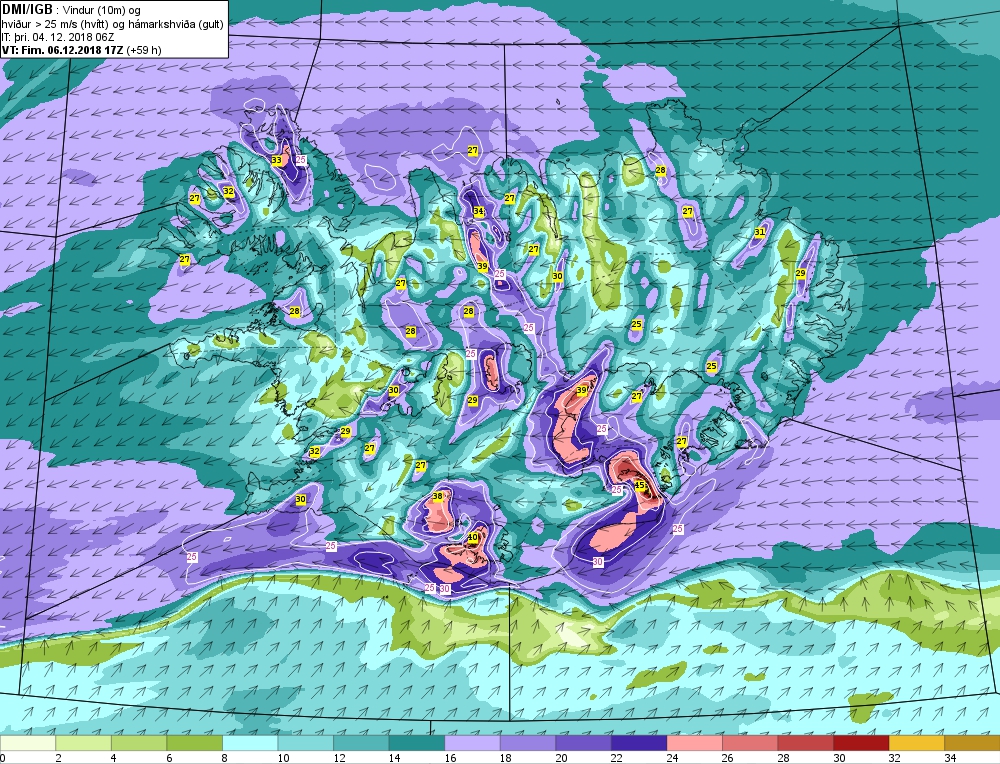Click the pale cyan 8–10 scale swatch
1000x764 pixels.
coord(250,743)
